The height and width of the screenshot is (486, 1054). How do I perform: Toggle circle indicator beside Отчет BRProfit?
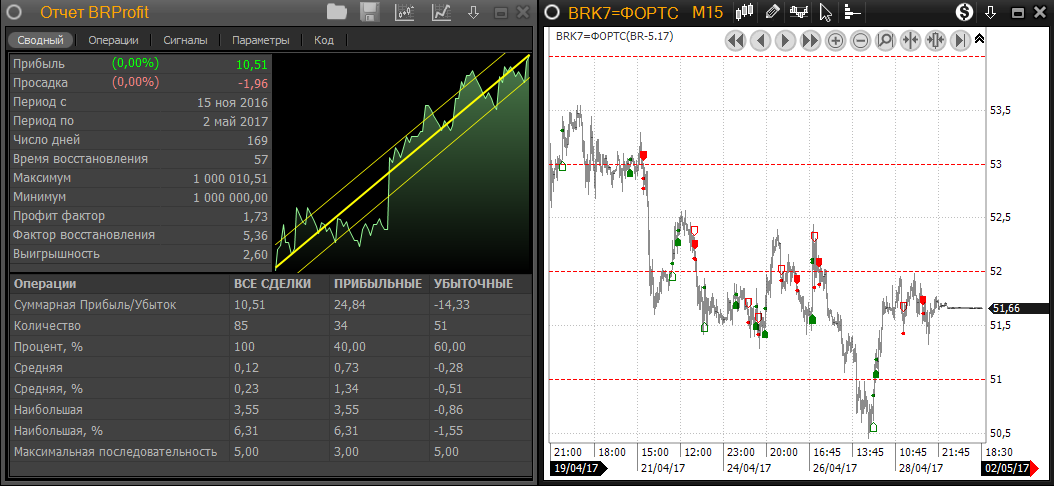pos(14,13)
